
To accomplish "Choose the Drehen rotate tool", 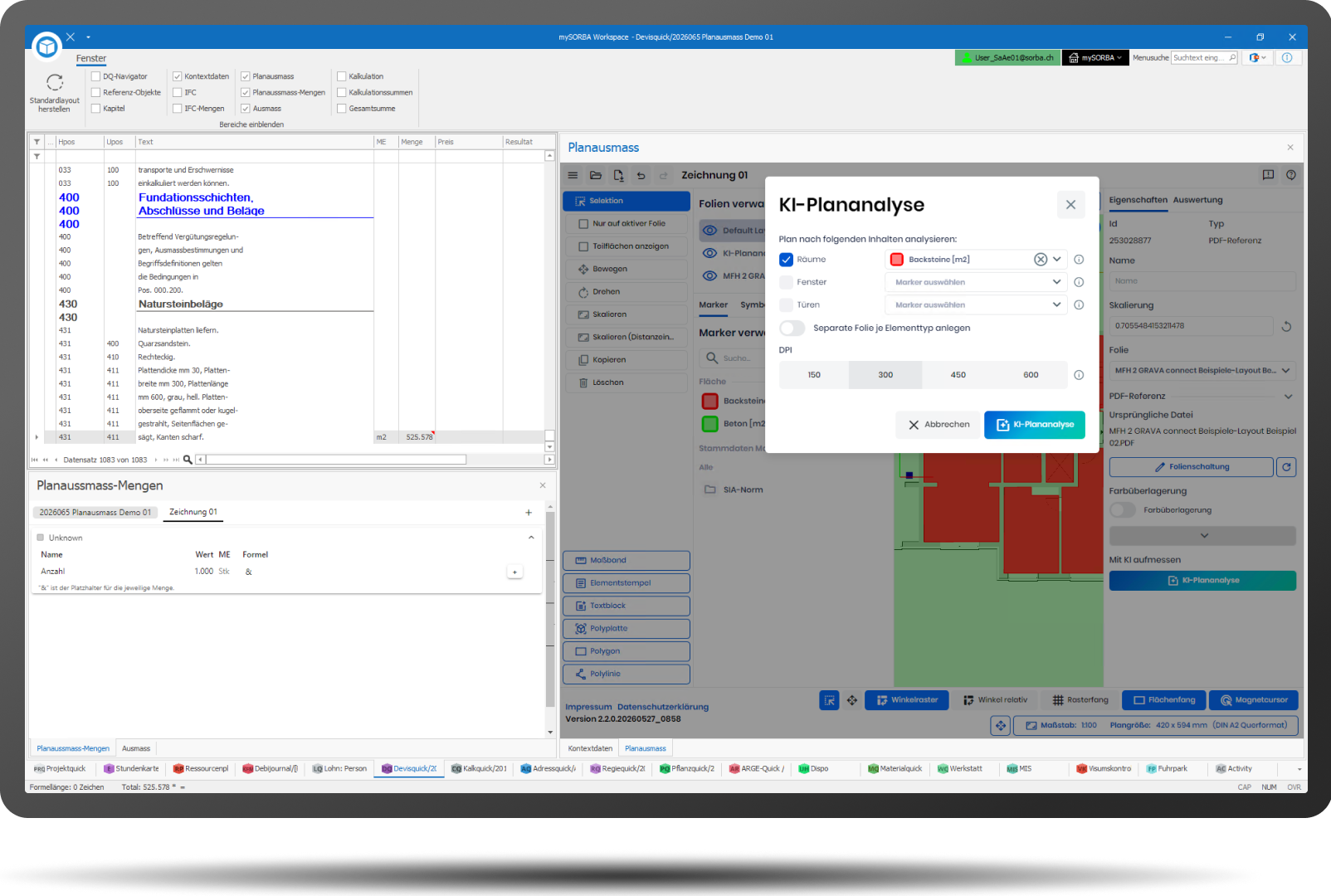I will (x=626, y=292).
